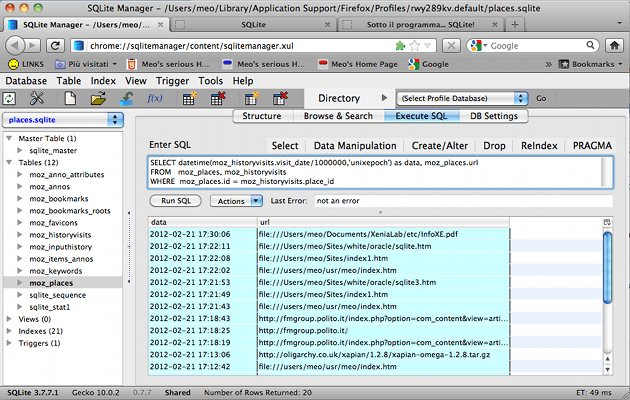The image size is (630, 400).
Task: Open the f(x) user-defined functions icon
Action: [155, 98]
